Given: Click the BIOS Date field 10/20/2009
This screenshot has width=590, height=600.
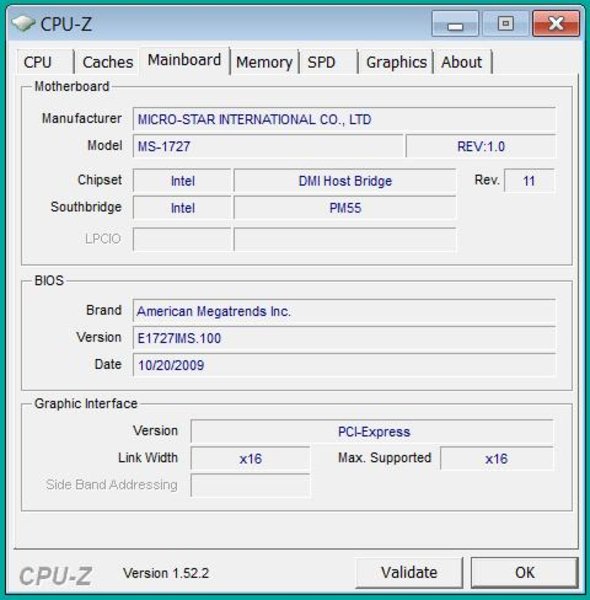Looking at the screenshot, I should [344, 365].
